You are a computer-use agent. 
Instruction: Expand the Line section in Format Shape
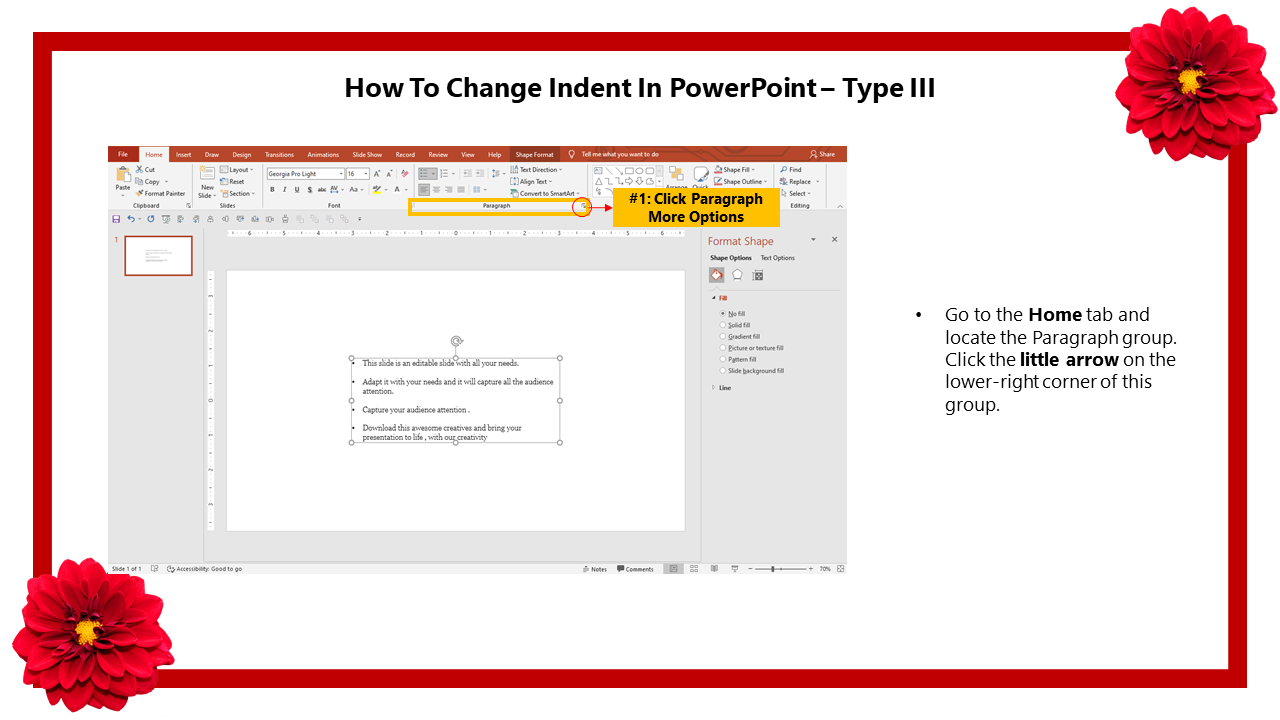click(724, 388)
